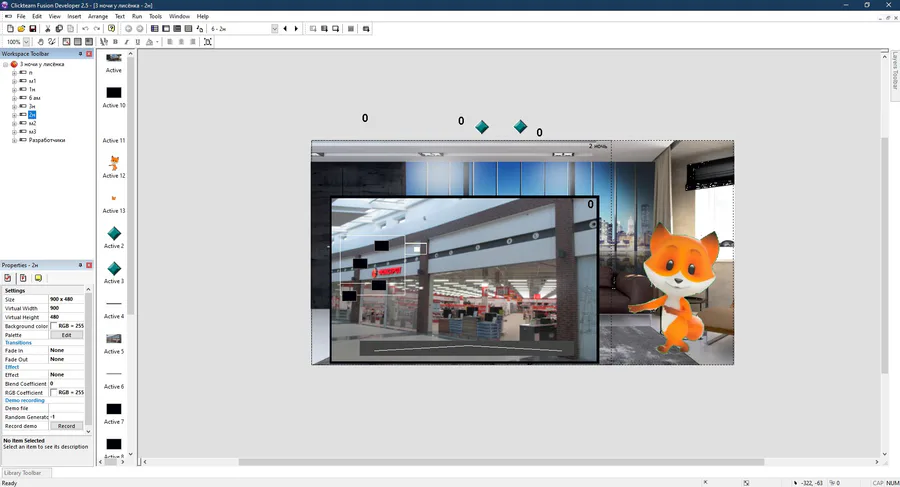Screen dimensions: 900x487
Task: Click the Undo arrow icon
Action: tap(85, 29)
